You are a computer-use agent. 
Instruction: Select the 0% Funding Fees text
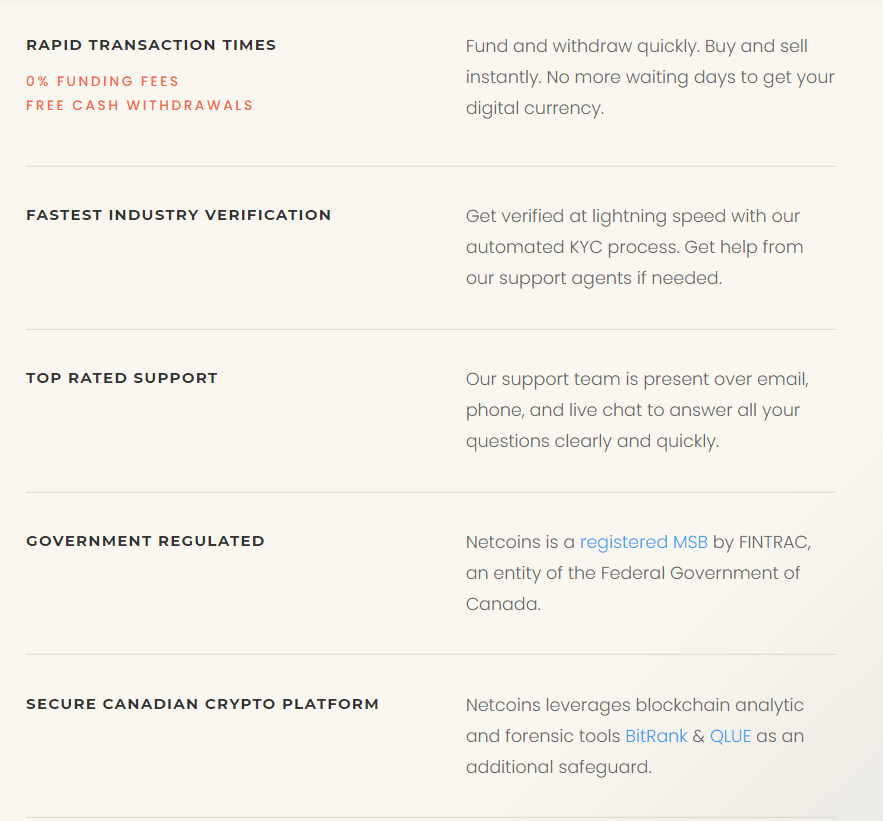click(x=103, y=81)
